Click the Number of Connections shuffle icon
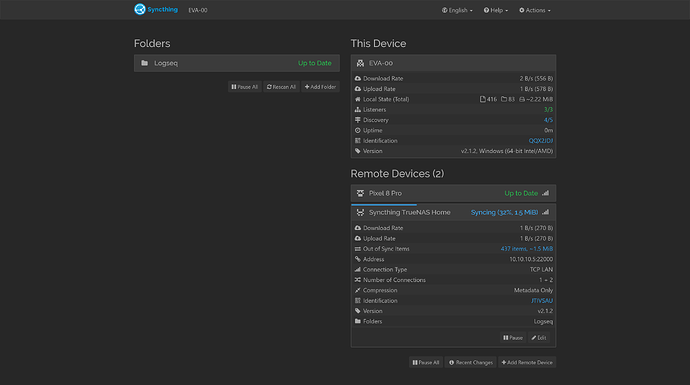This screenshot has height=385, width=690. pyautogui.click(x=358, y=280)
